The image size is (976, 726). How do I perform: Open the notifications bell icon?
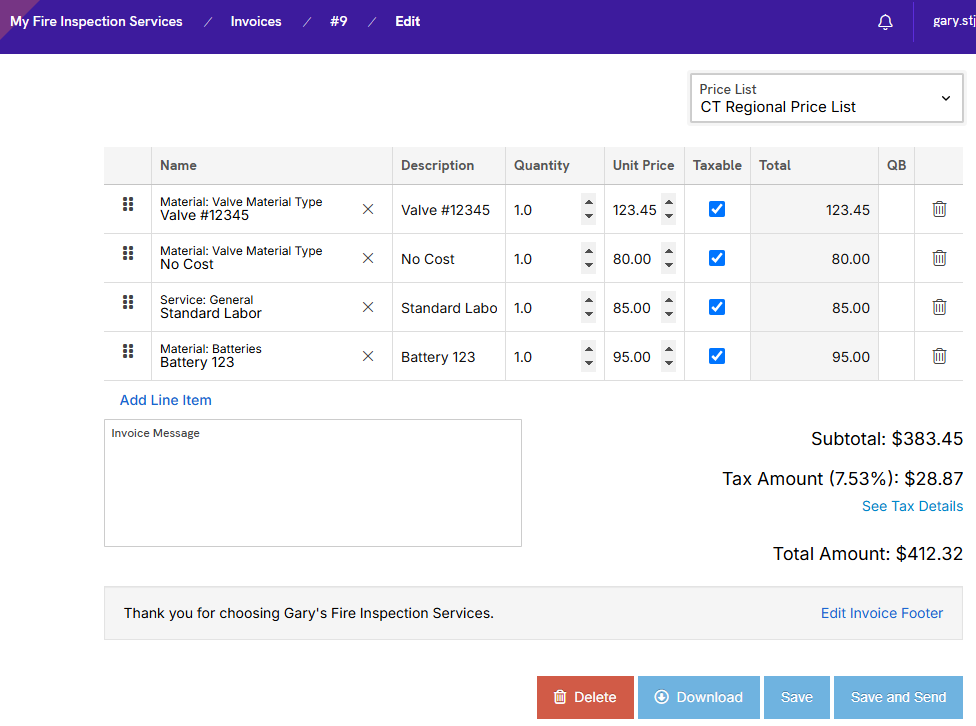click(885, 22)
